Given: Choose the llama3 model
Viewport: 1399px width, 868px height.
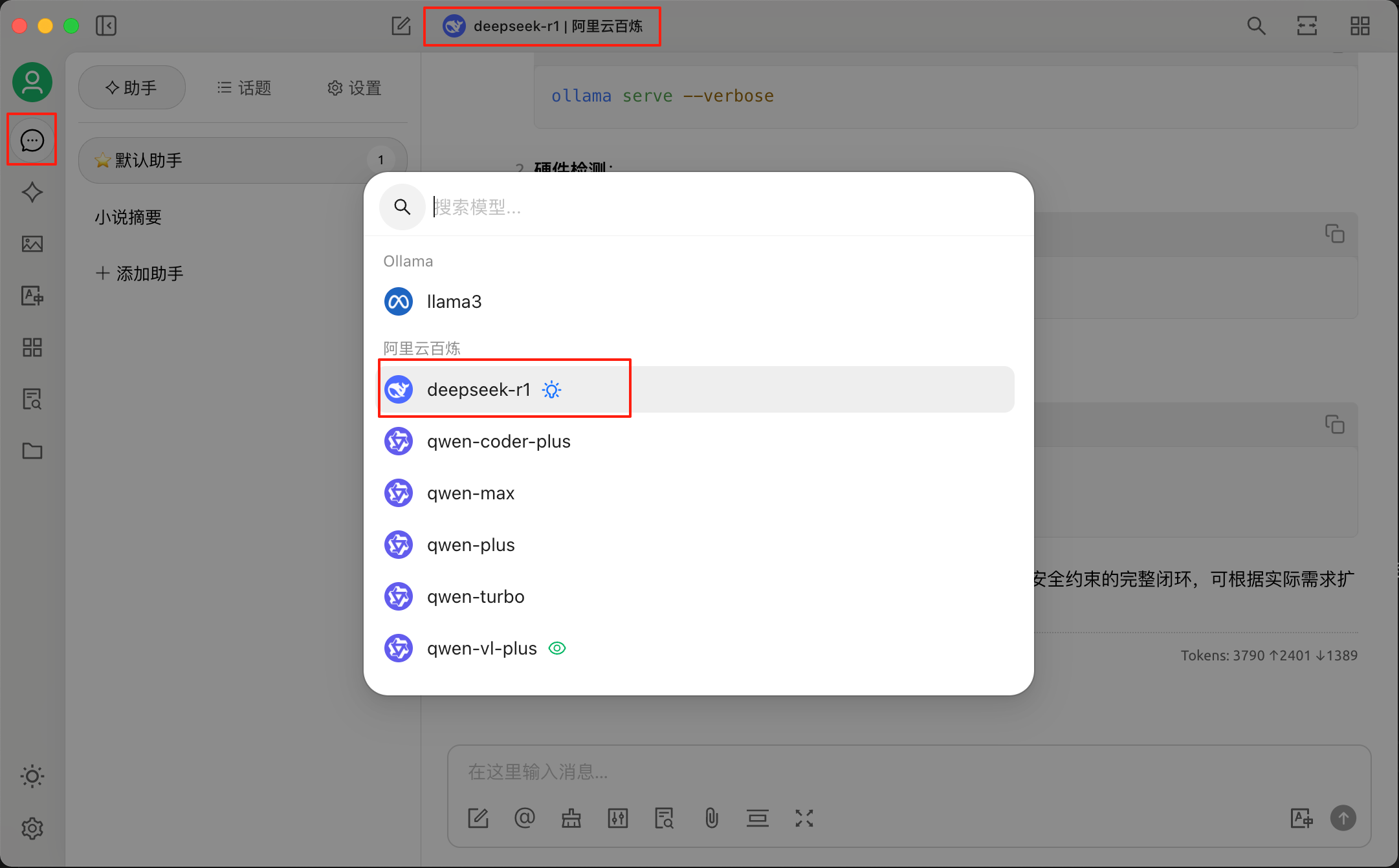Looking at the screenshot, I should click(696, 301).
